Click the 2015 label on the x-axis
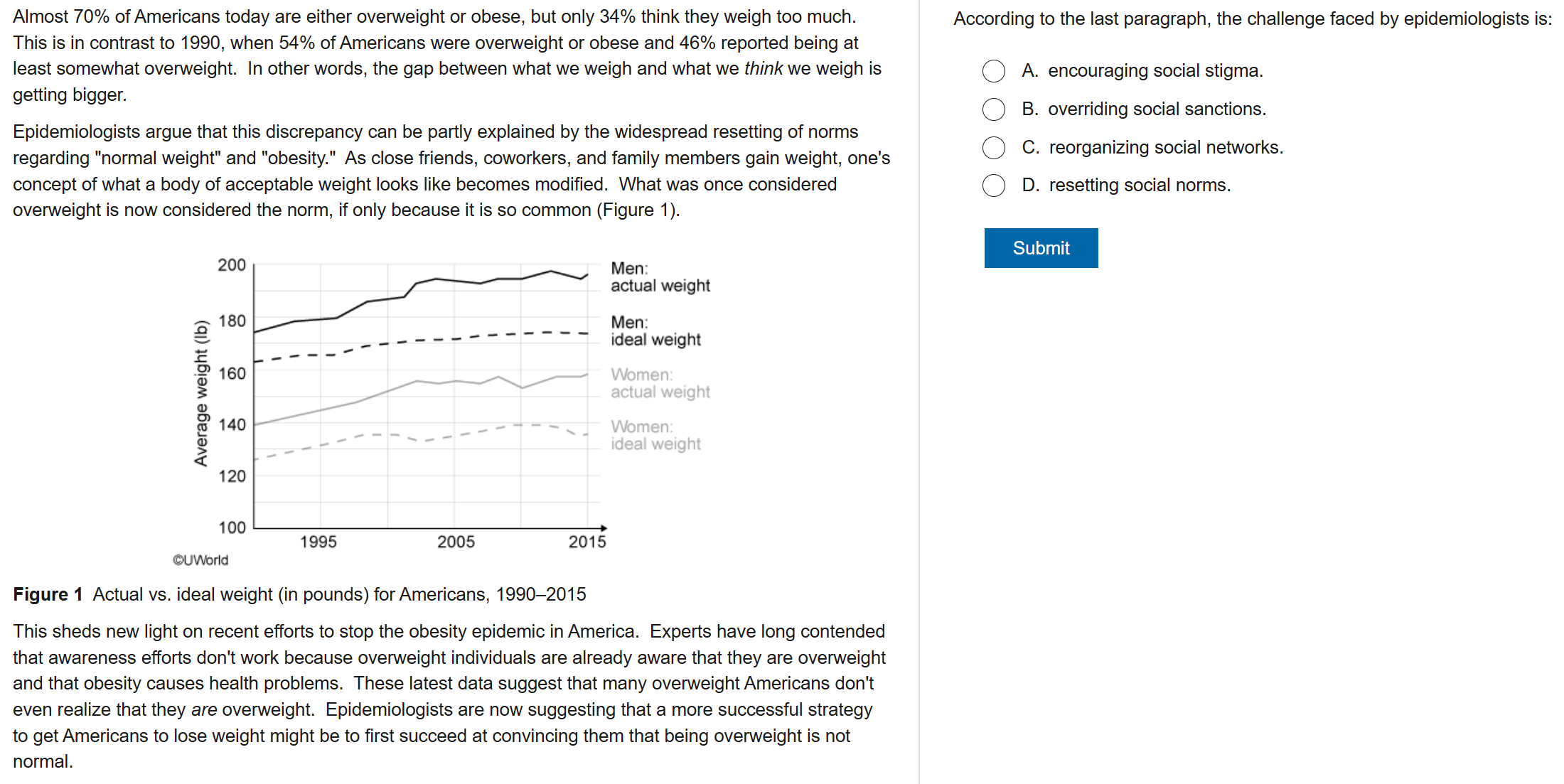1564x784 pixels. click(x=587, y=542)
